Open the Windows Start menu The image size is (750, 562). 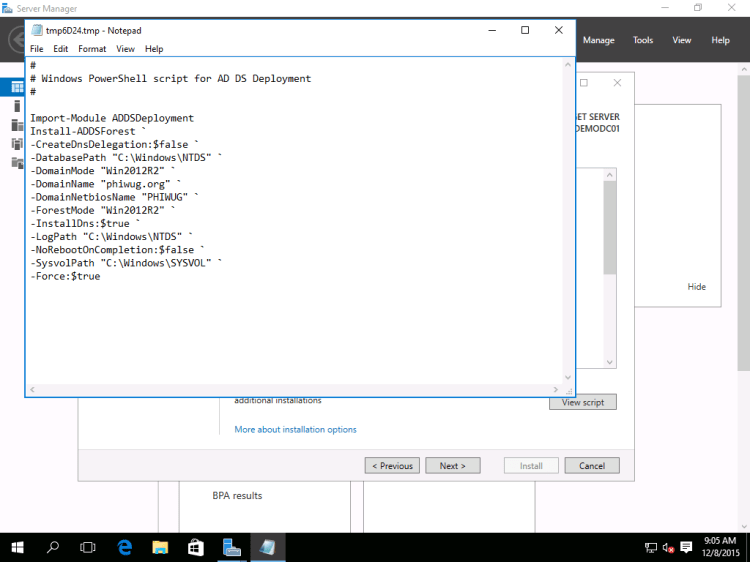[18, 547]
